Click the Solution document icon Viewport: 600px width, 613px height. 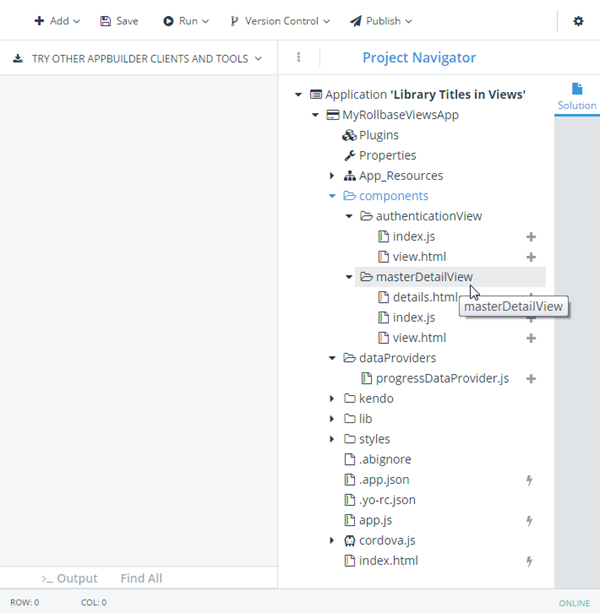pos(577,89)
